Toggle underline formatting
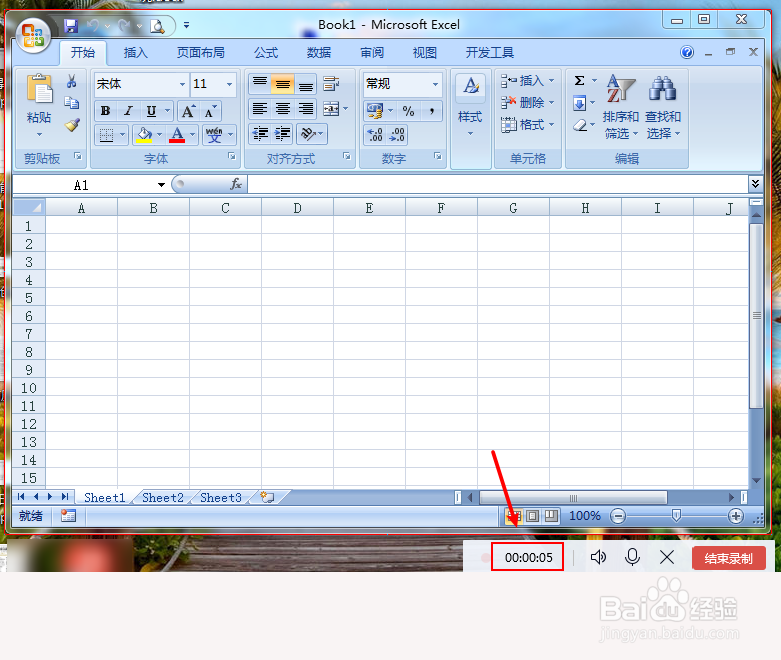The height and width of the screenshot is (660, 781). 151,111
